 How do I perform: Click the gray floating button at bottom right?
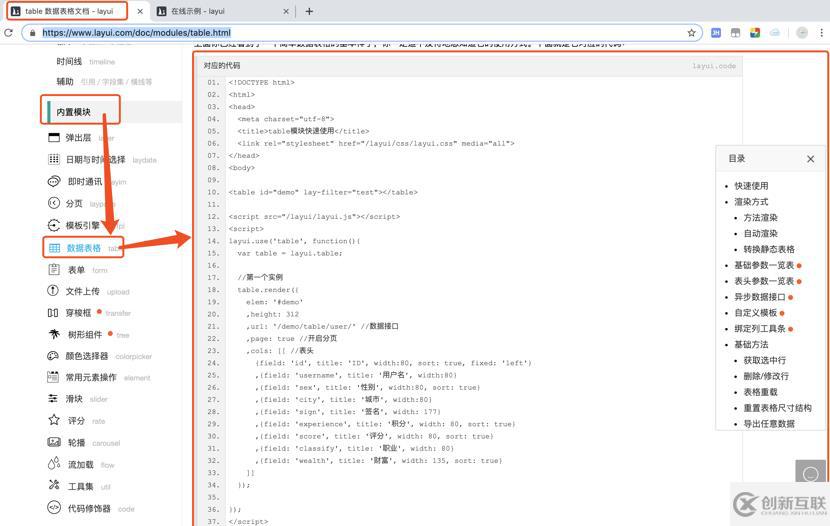pyautogui.click(x=810, y=473)
